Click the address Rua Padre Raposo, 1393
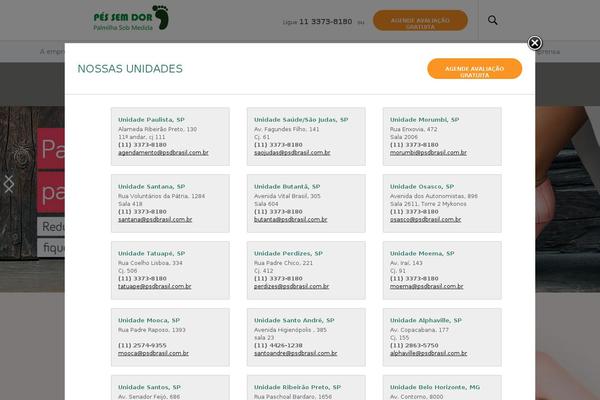This screenshot has width=600, height=400. click(152, 330)
